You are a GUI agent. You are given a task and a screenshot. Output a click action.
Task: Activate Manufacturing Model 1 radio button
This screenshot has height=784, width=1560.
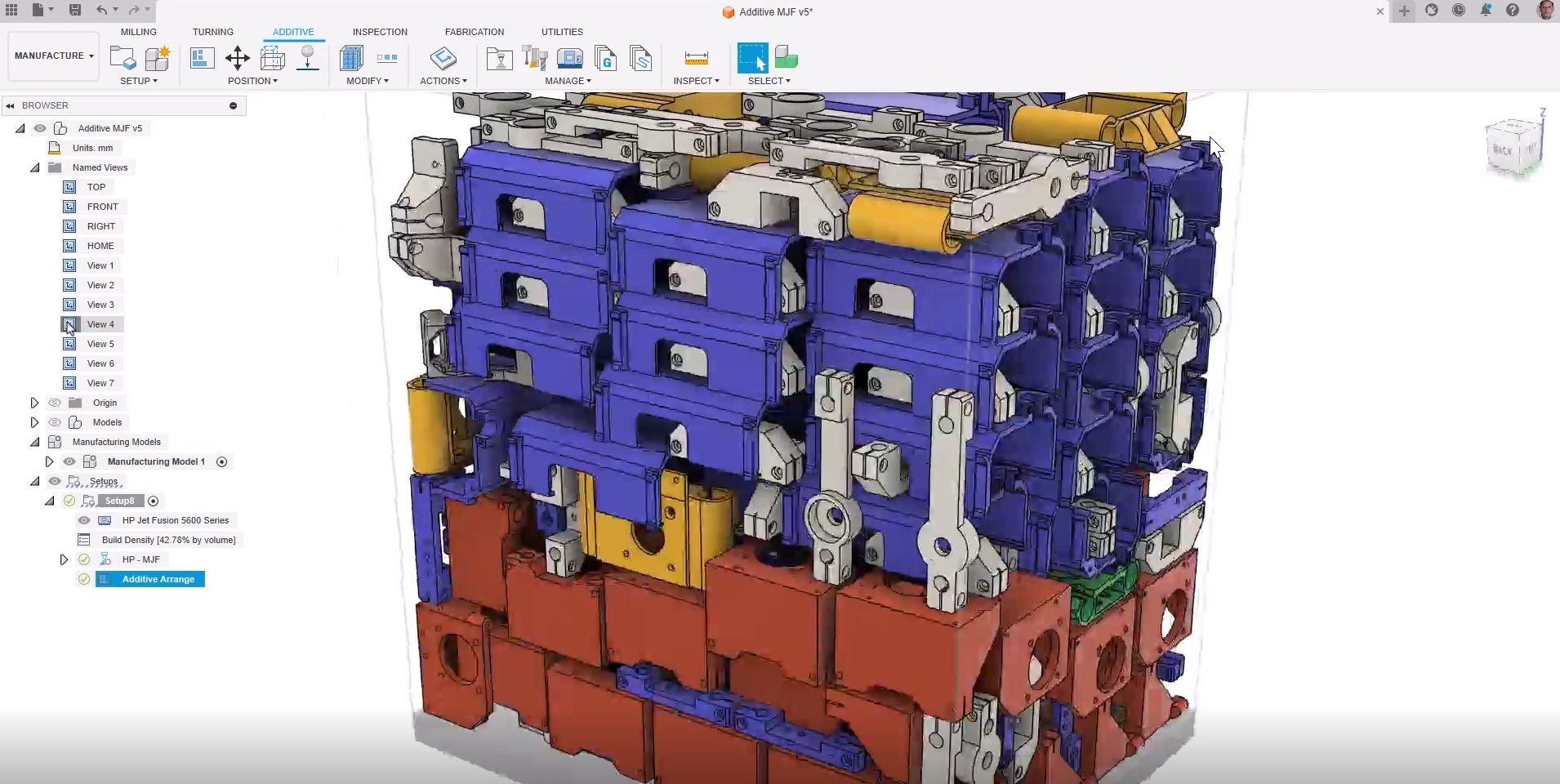[221, 461]
